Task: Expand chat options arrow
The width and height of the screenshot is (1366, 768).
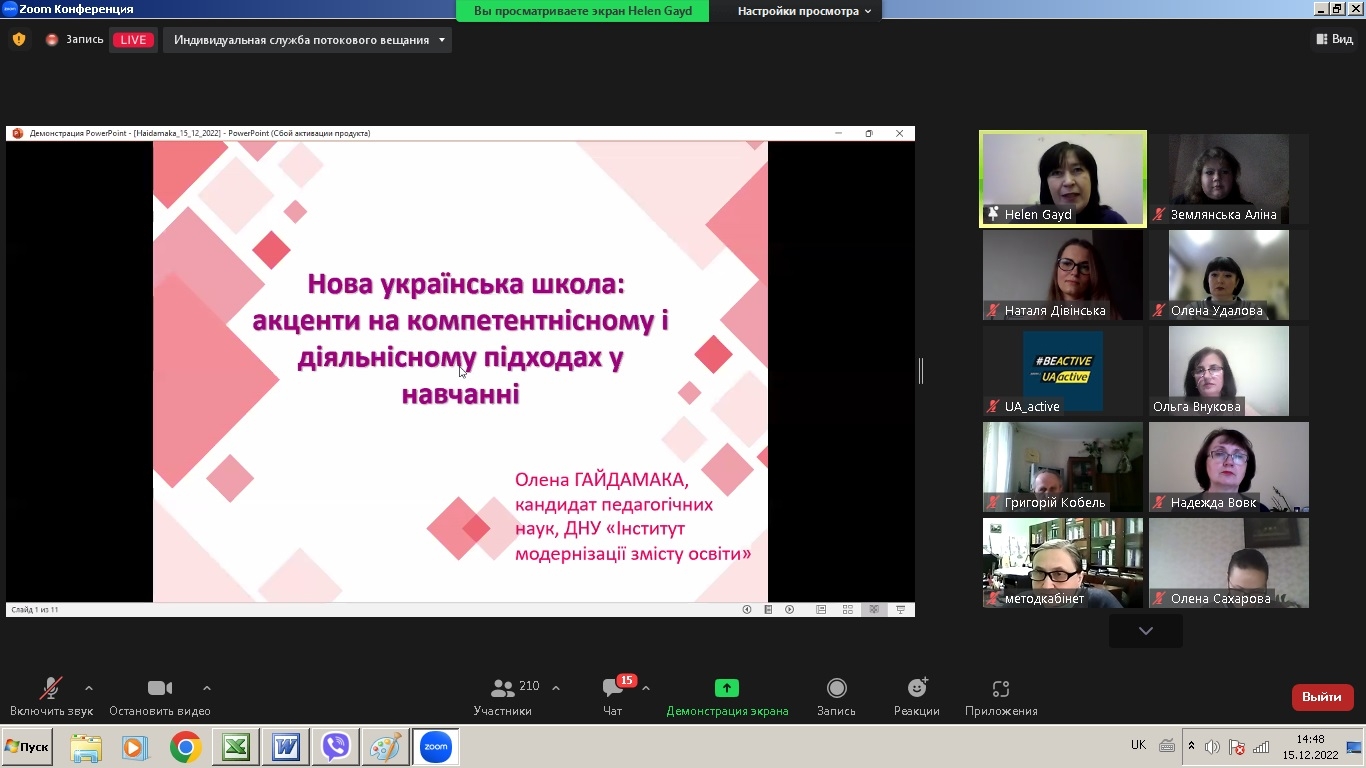Action: pos(646,688)
